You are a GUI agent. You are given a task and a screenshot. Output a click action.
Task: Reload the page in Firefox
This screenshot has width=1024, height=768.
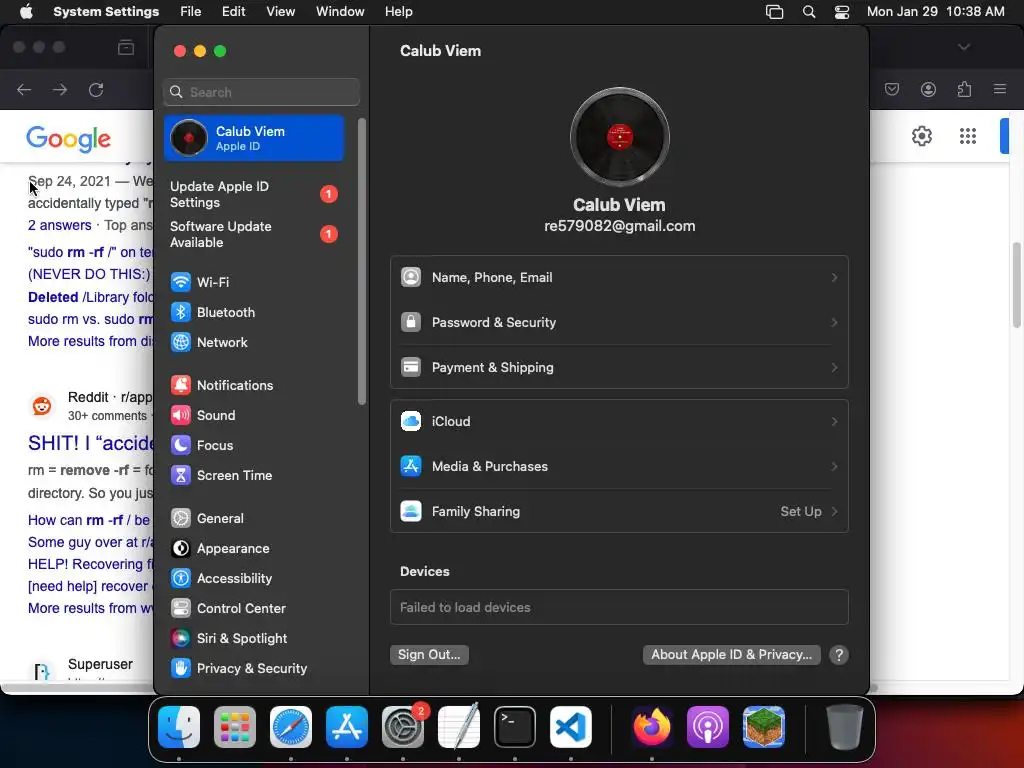tap(96, 89)
